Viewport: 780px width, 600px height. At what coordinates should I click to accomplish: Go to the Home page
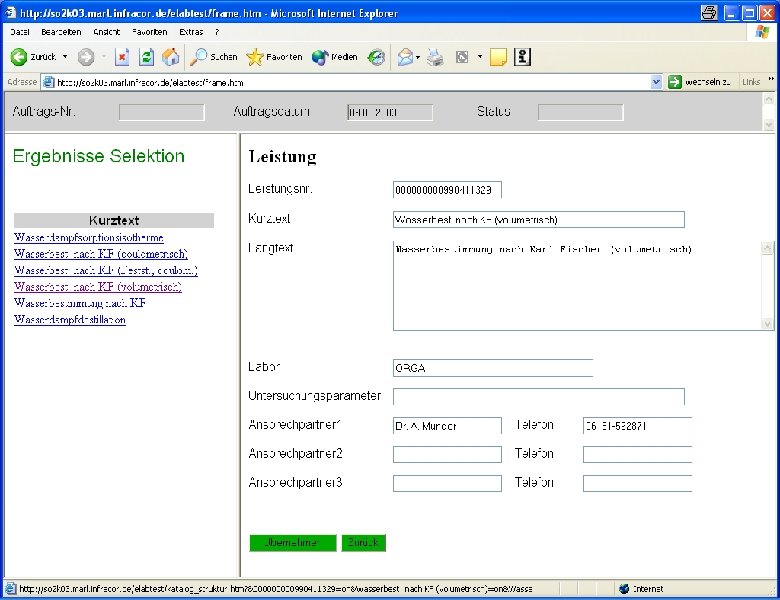171,57
